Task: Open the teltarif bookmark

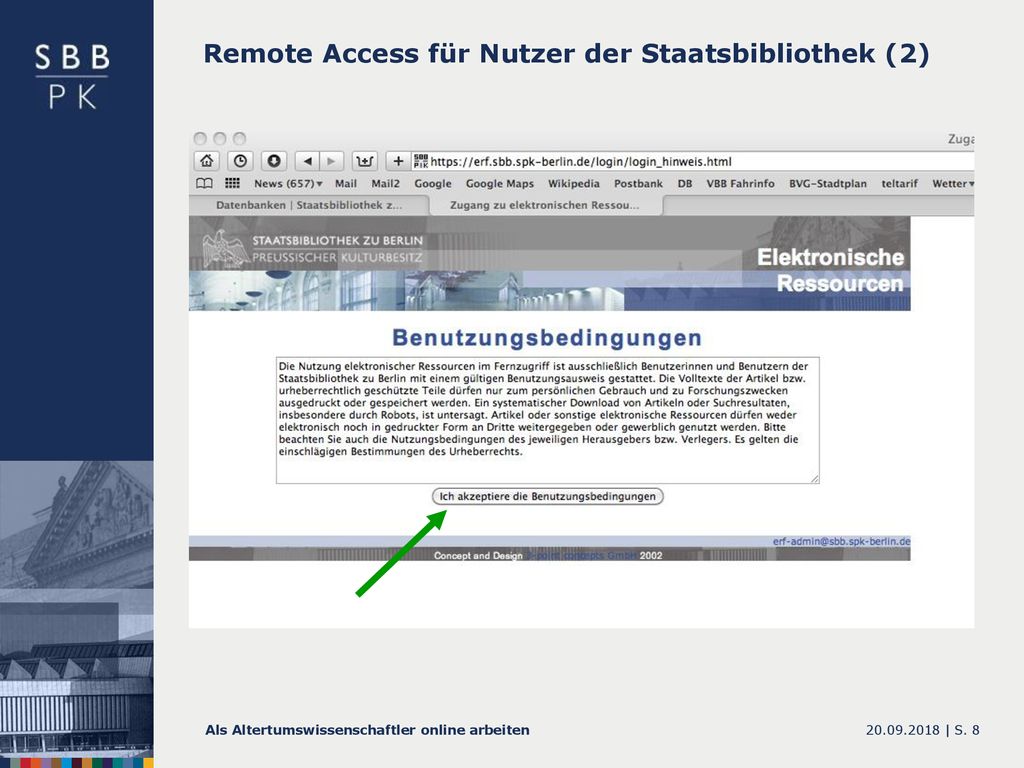Action: (x=899, y=184)
